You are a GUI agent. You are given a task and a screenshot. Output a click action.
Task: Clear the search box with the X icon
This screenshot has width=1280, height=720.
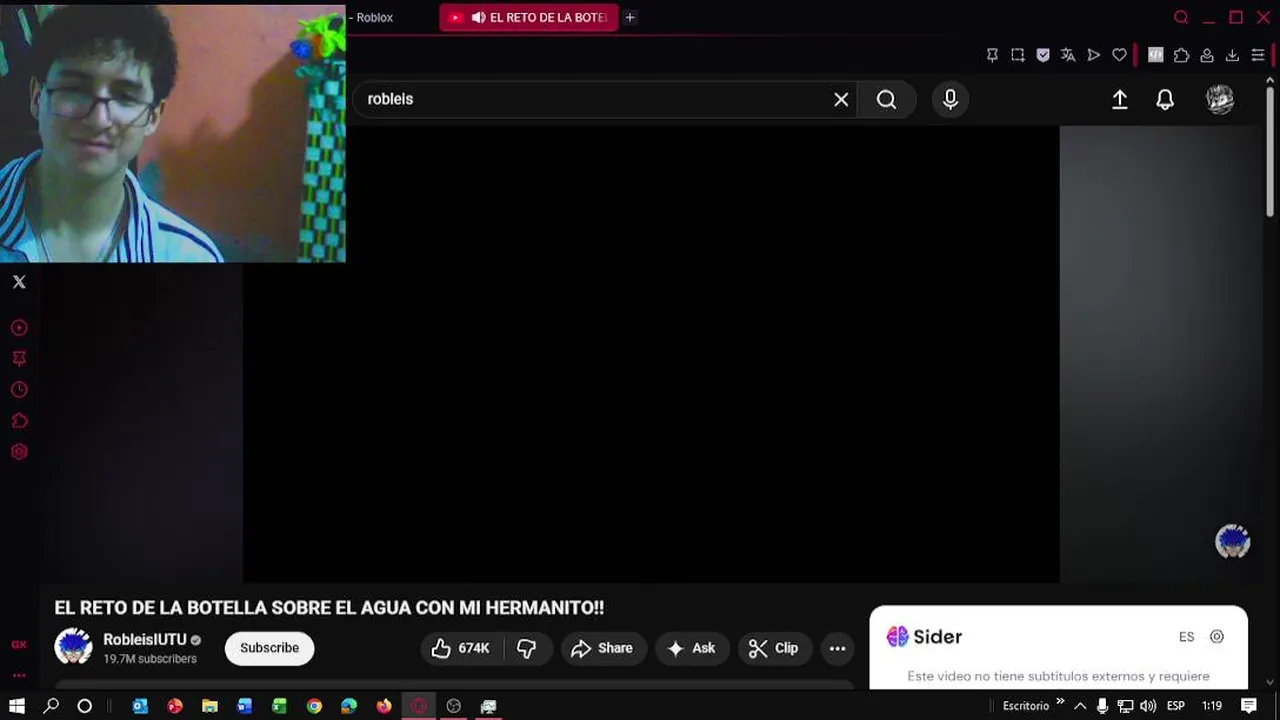coord(841,99)
